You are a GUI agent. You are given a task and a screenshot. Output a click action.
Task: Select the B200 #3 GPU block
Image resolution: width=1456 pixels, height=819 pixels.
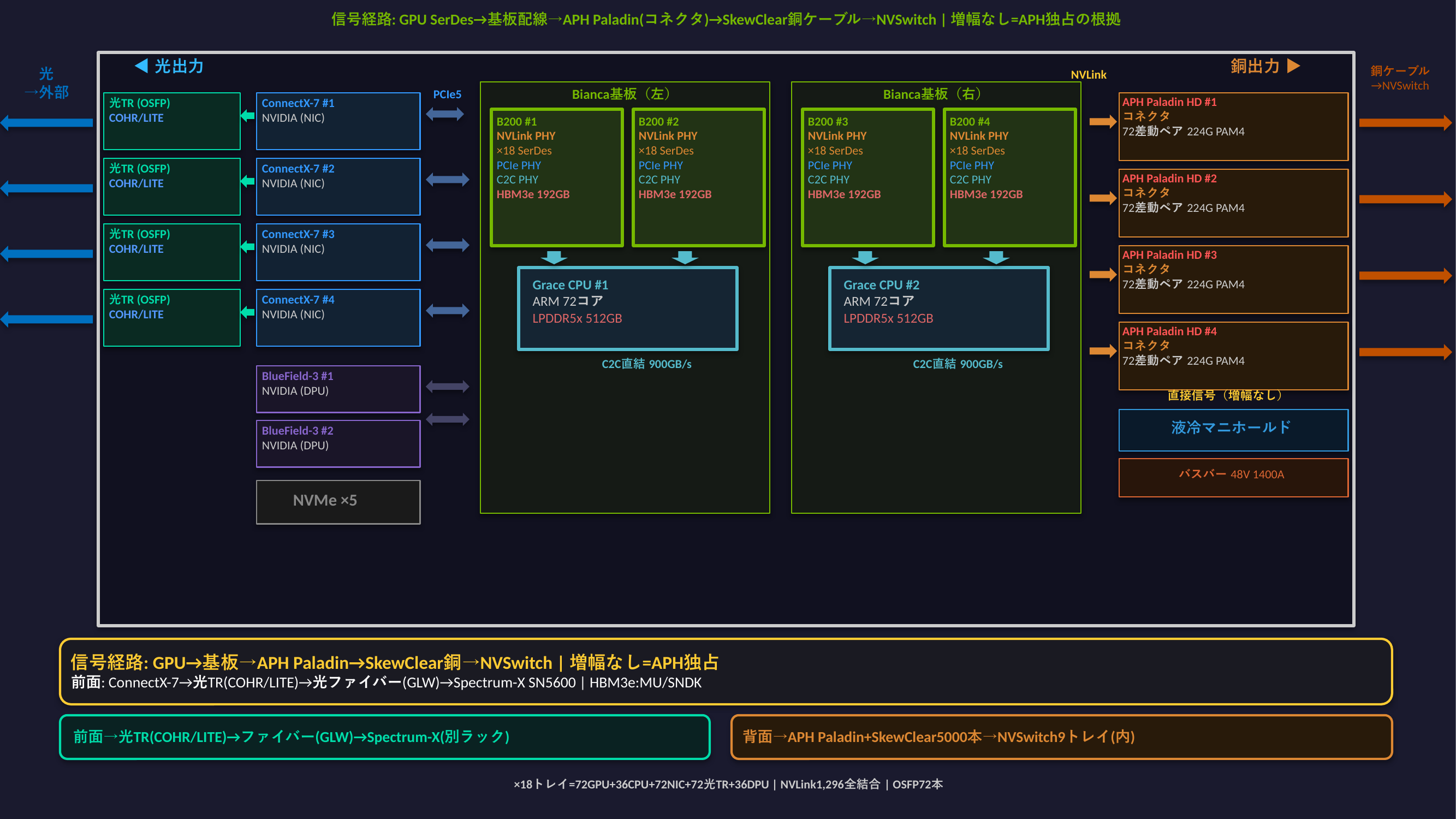tap(867, 177)
